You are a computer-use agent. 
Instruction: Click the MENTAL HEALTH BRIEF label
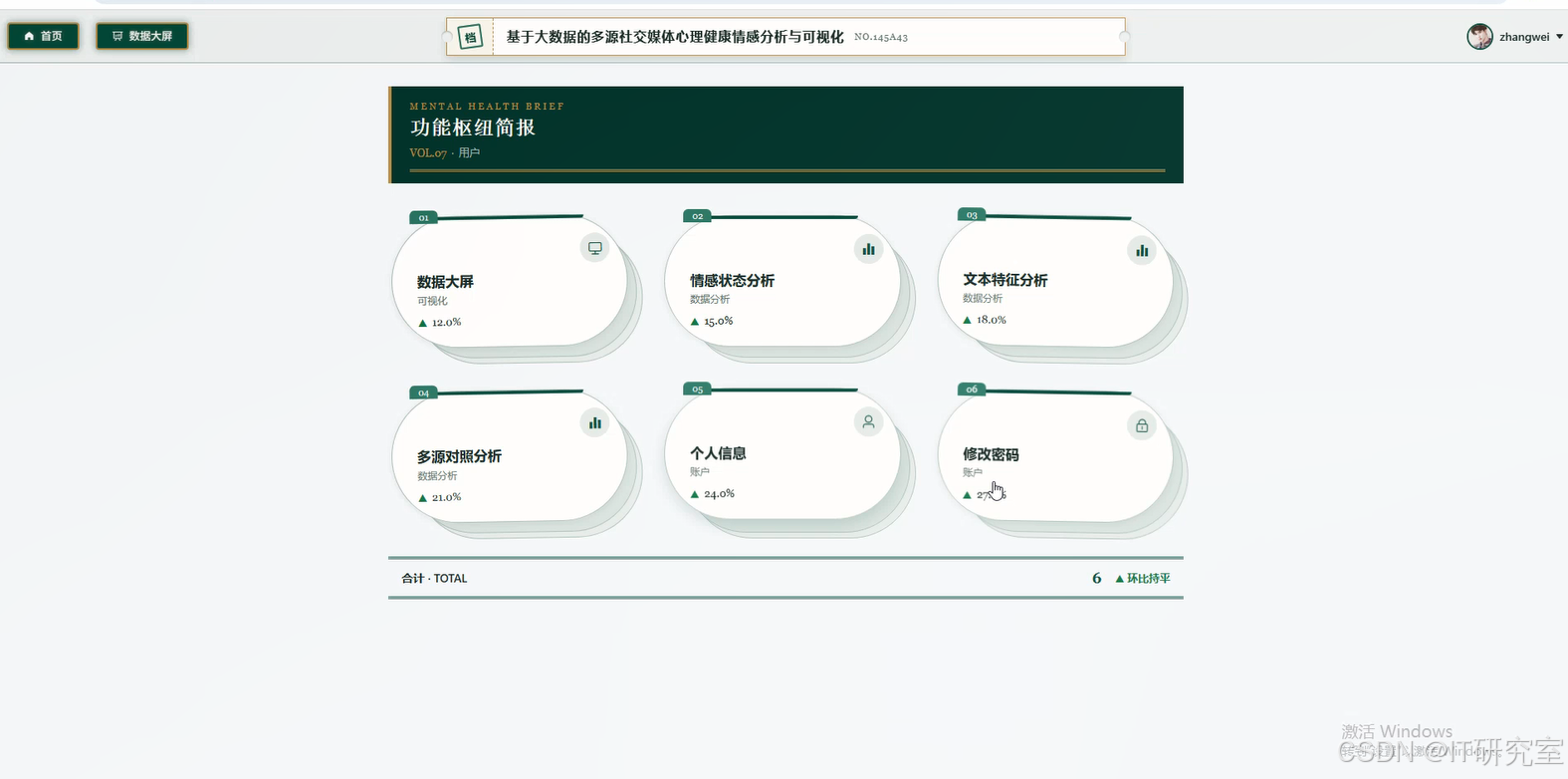487,106
